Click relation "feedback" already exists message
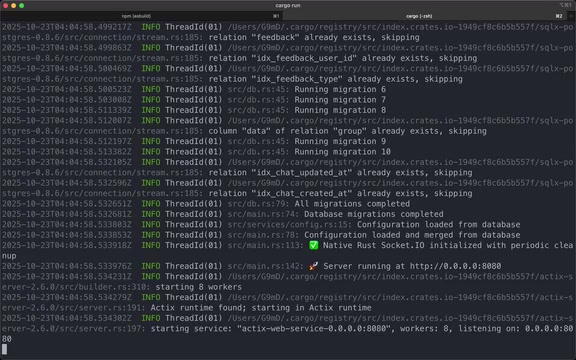Screen dimensions: 576x360 click(x=314, y=37)
